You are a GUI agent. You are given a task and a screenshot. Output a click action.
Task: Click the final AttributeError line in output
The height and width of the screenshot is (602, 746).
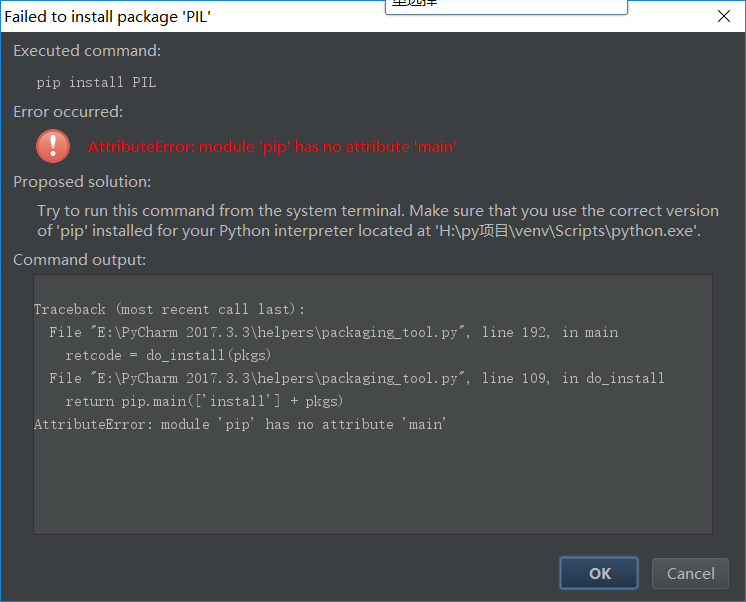point(240,424)
